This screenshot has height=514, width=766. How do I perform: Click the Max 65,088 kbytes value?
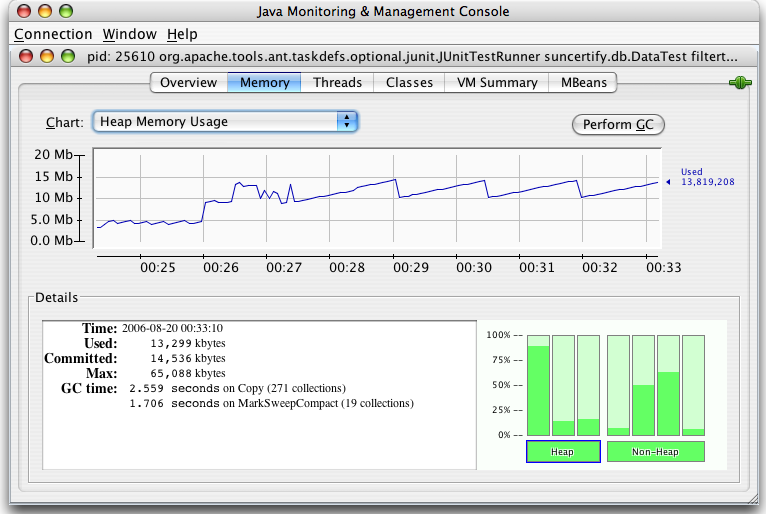click(188, 373)
